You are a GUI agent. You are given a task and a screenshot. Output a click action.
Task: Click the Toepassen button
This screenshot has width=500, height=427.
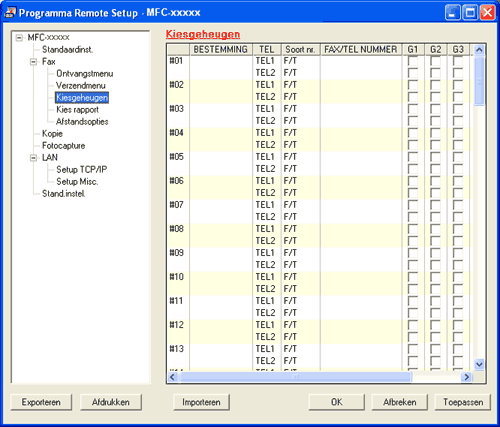pos(463,402)
